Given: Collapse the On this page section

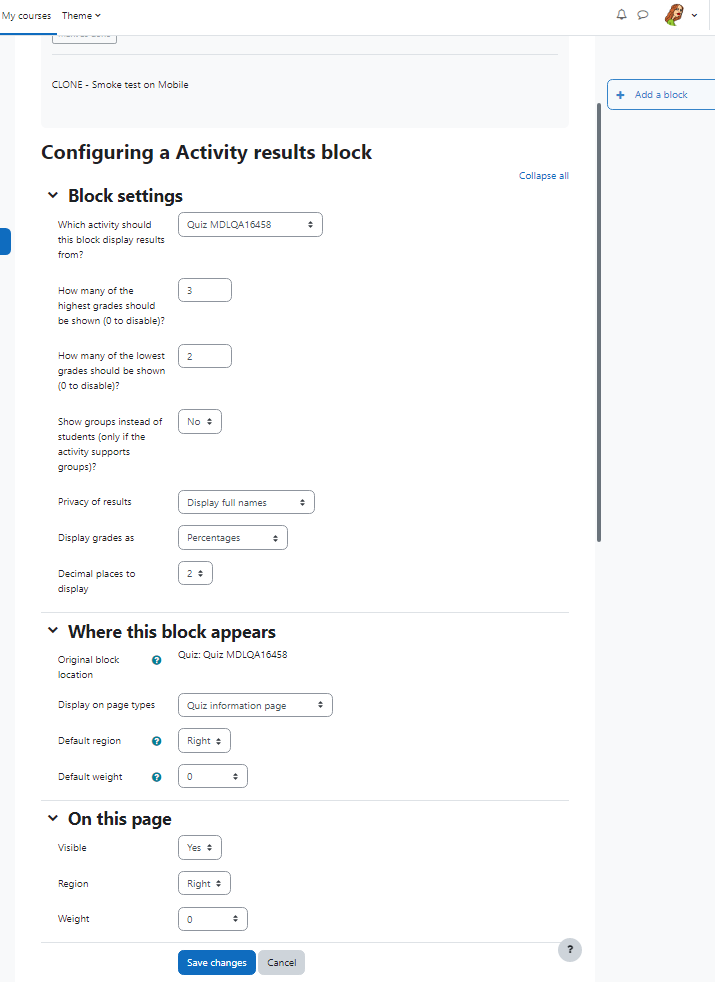Looking at the screenshot, I should 53,818.
